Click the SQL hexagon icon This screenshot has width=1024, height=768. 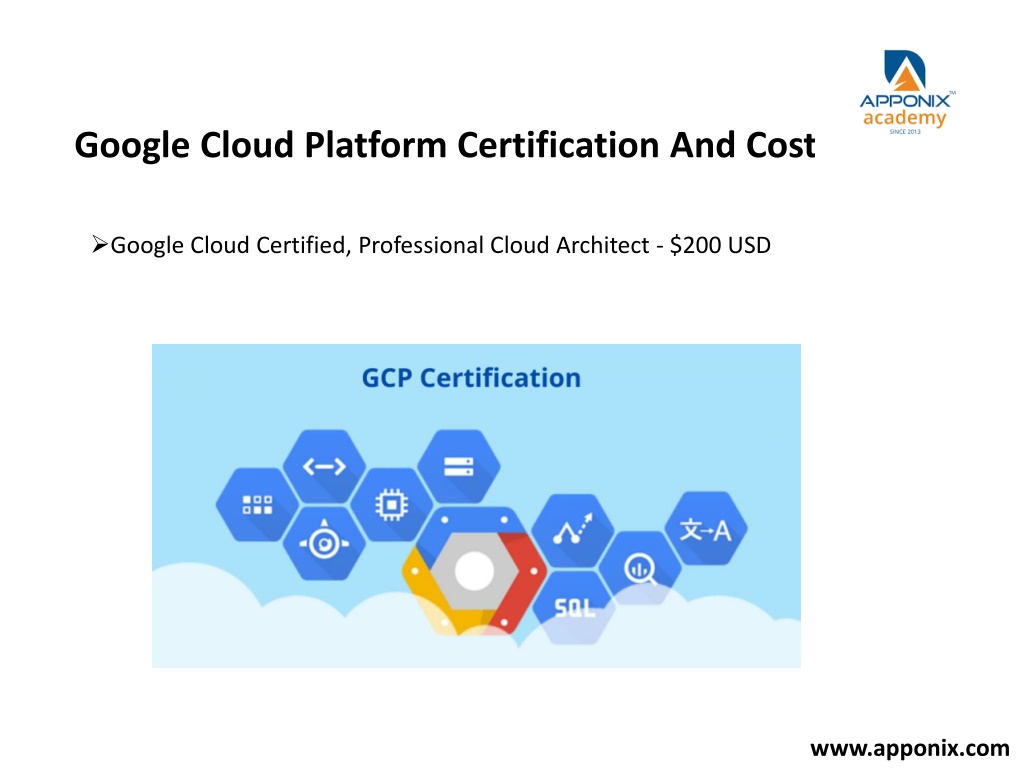574,607
